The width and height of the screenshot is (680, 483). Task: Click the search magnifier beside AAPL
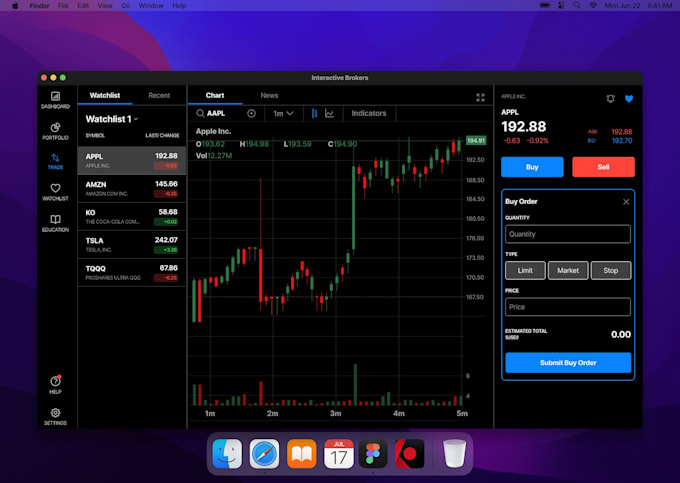(x=200, y=113)
